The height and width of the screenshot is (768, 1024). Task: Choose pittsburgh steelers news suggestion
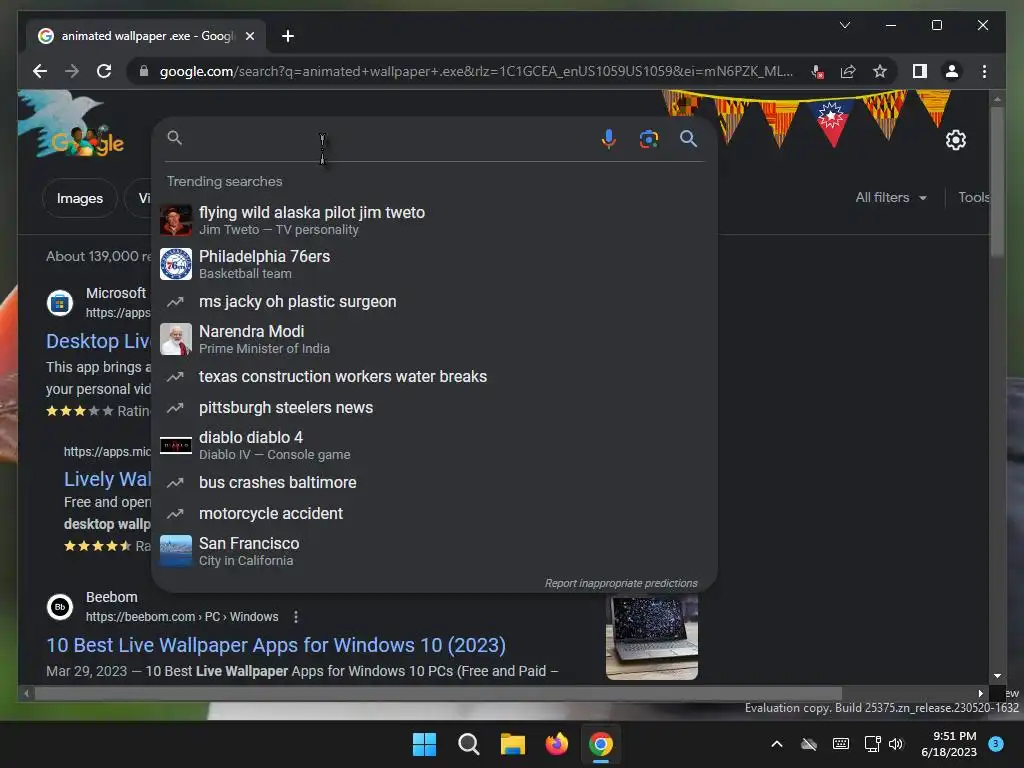click(x=434, y=408)
